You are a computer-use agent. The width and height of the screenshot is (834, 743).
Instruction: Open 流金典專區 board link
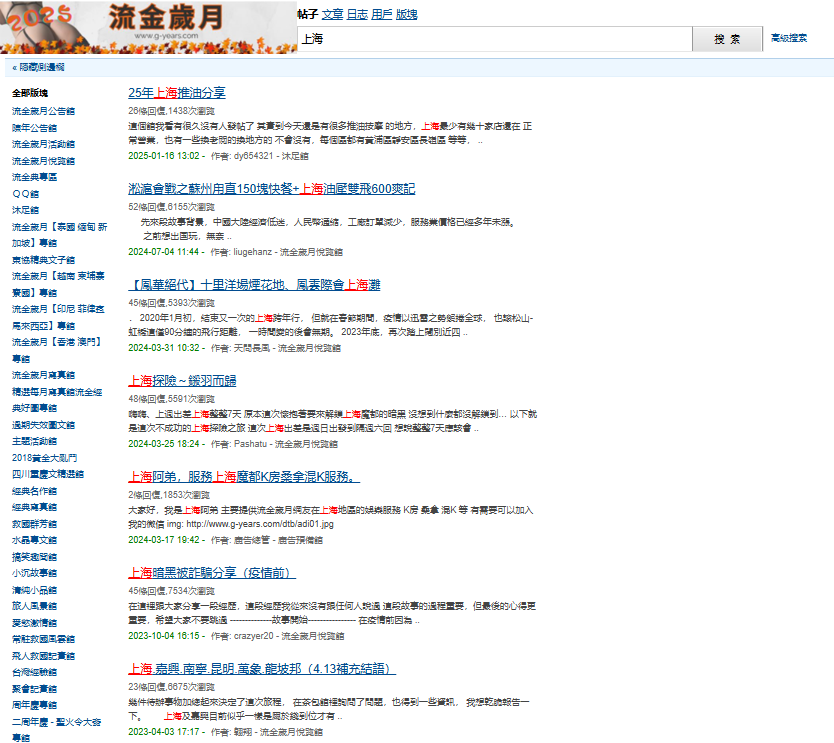35,177
